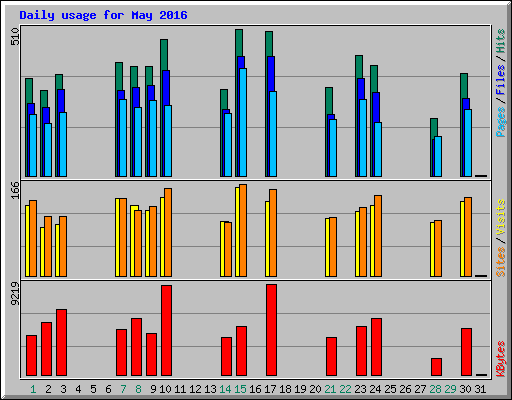Select day 27 on the date axis
The width and height of the screenshot is (512, 400).
(x=420, y=389)
